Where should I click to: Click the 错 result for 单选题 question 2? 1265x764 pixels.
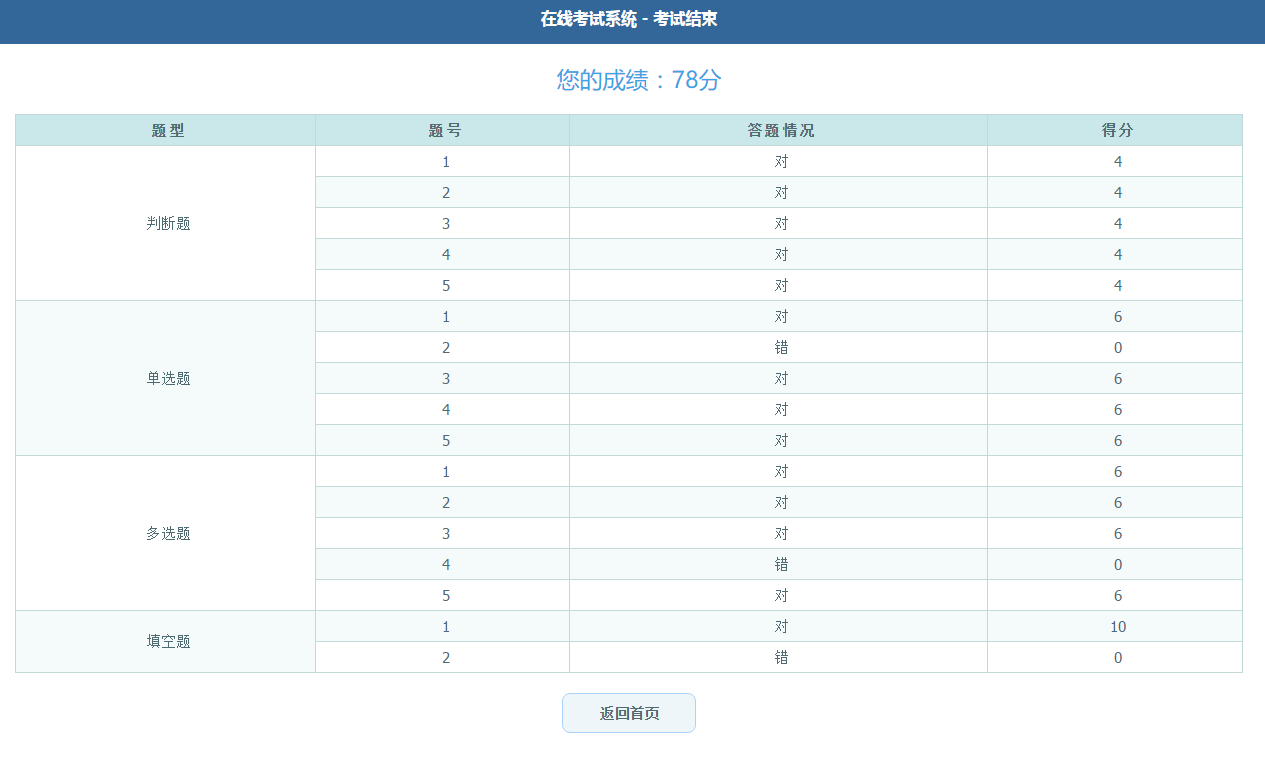(781, 347)
